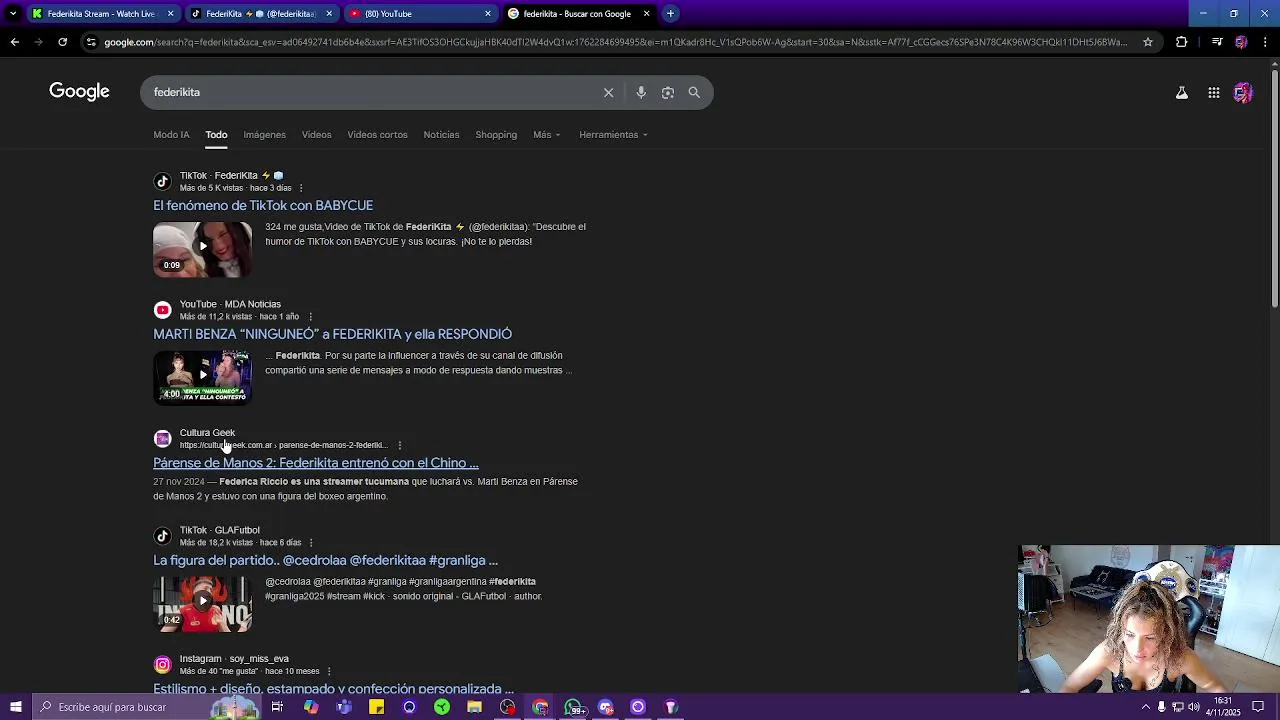
Task: Open search by image camera icon
Action: [x=668, y=92]
